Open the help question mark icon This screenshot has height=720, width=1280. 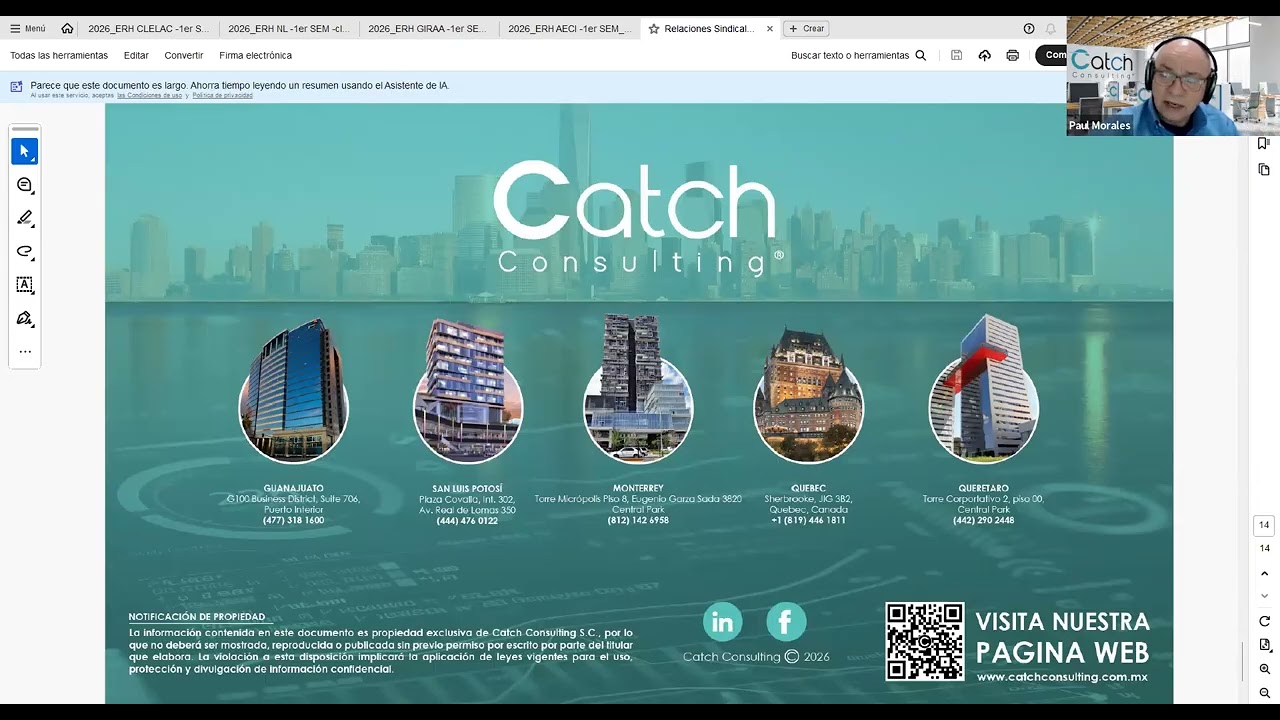point(1028,29)
